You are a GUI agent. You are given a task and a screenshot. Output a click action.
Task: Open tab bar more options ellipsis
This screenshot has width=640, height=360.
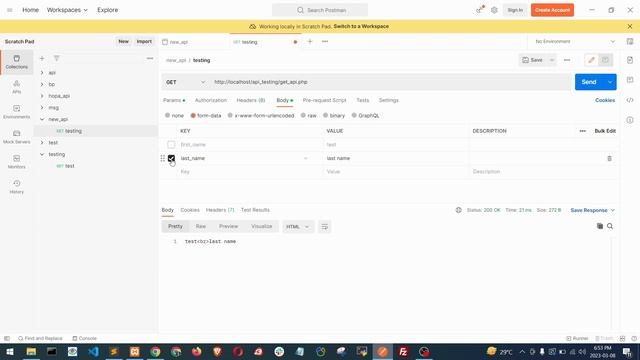click(x=325, y=41)
